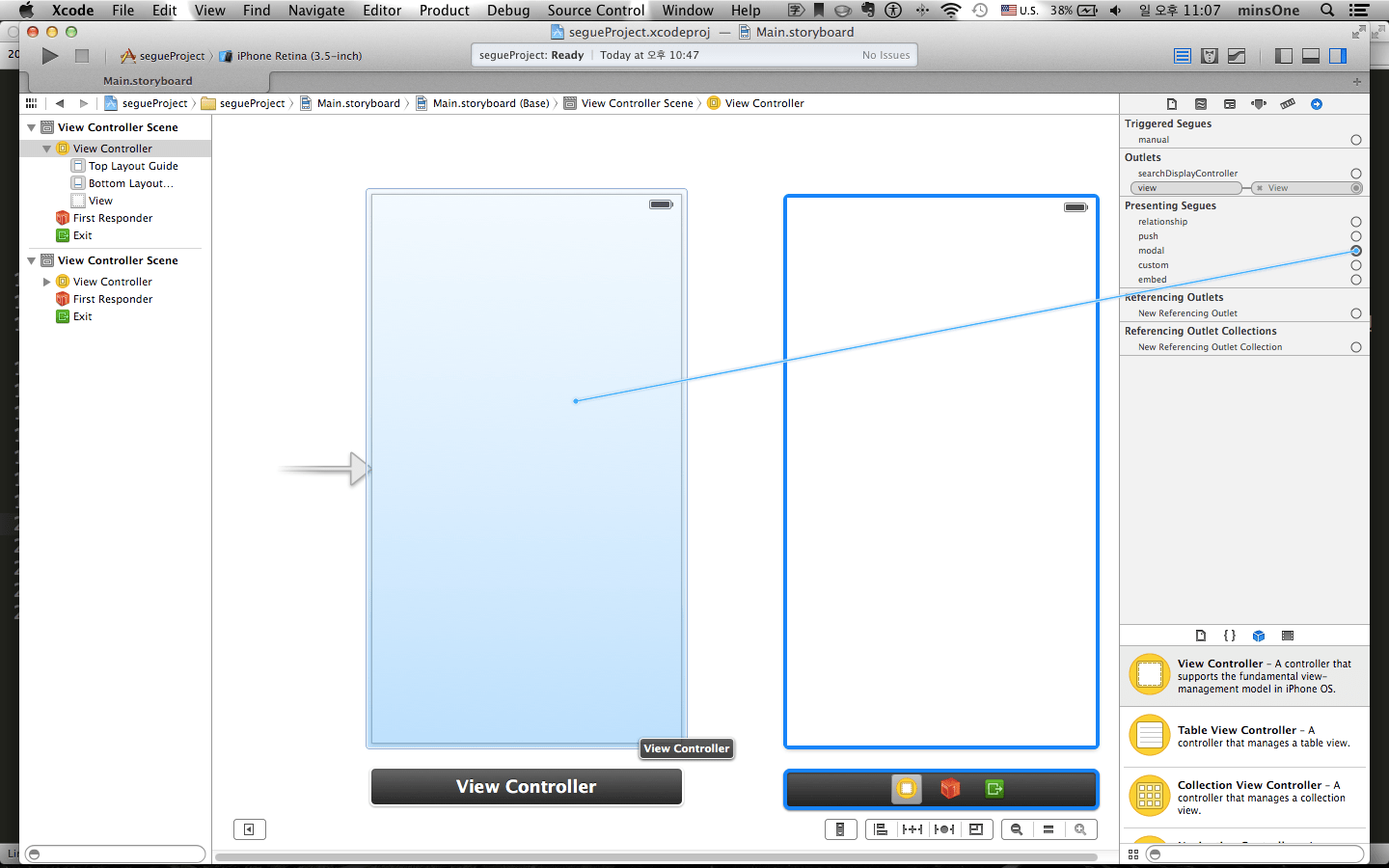1389x868 pixels.
Task: Open the Media library
Action: [1288, 636]
